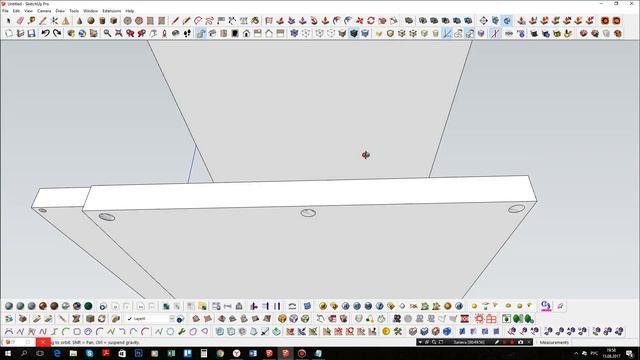640x360 pixels.
Task: Click the red X button in status bar
Action: pyautogui.click(x=43, y=342)
